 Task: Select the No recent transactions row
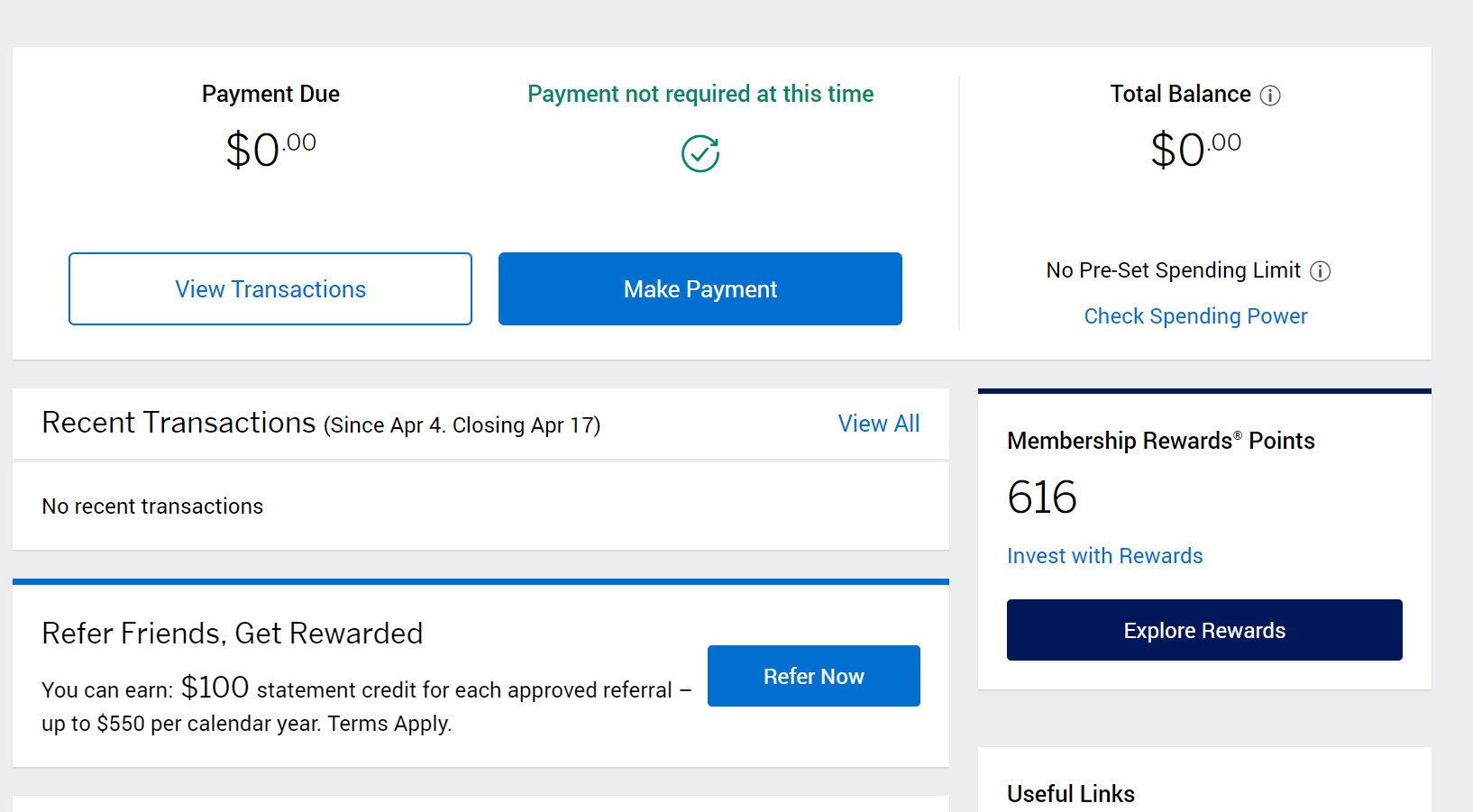[x=480, y=506]
